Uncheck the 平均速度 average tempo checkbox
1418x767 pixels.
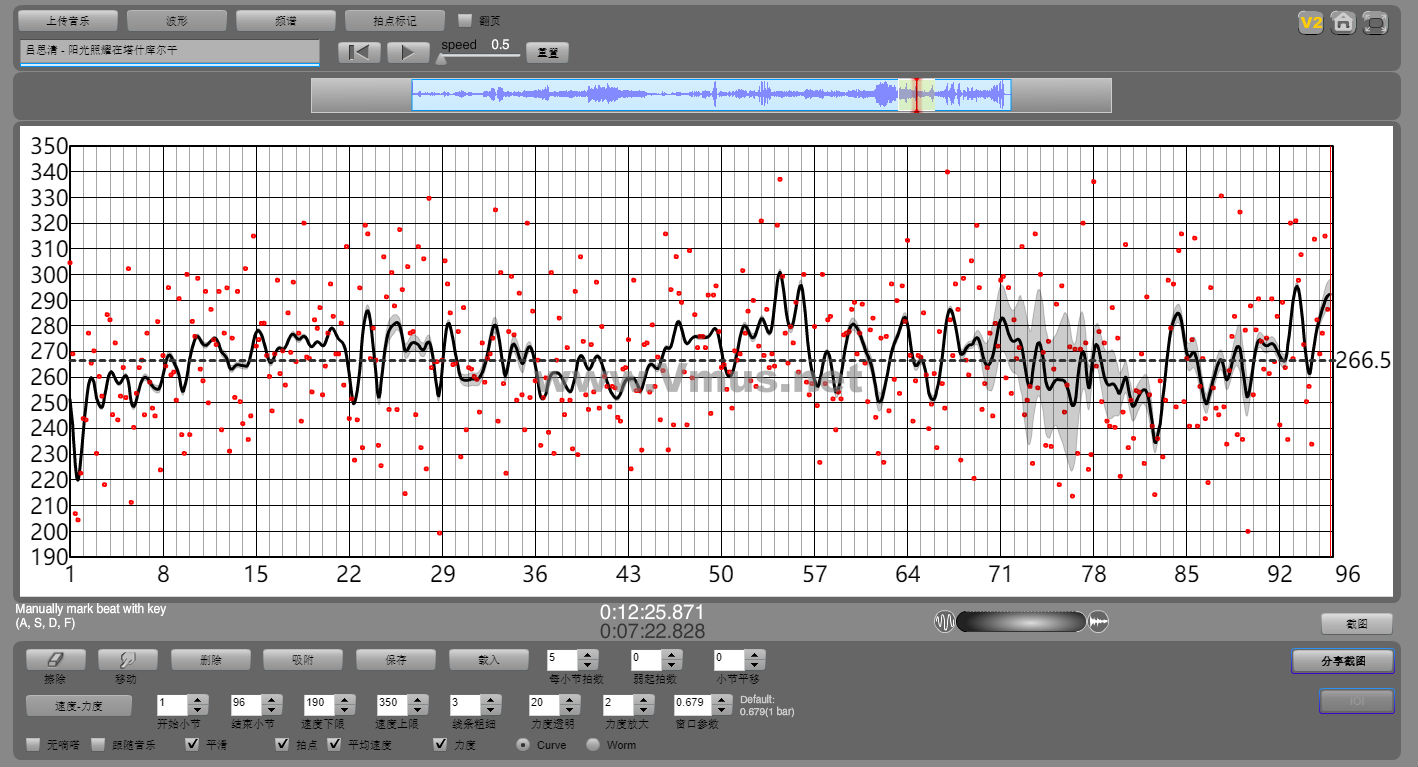(x=334, y=745)
